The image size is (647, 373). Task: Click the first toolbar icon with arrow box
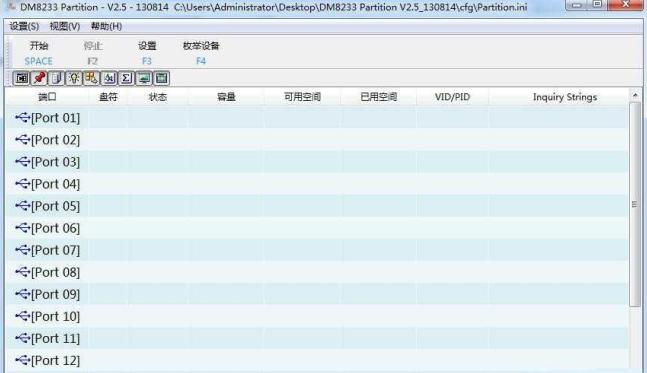coord(21,78)
